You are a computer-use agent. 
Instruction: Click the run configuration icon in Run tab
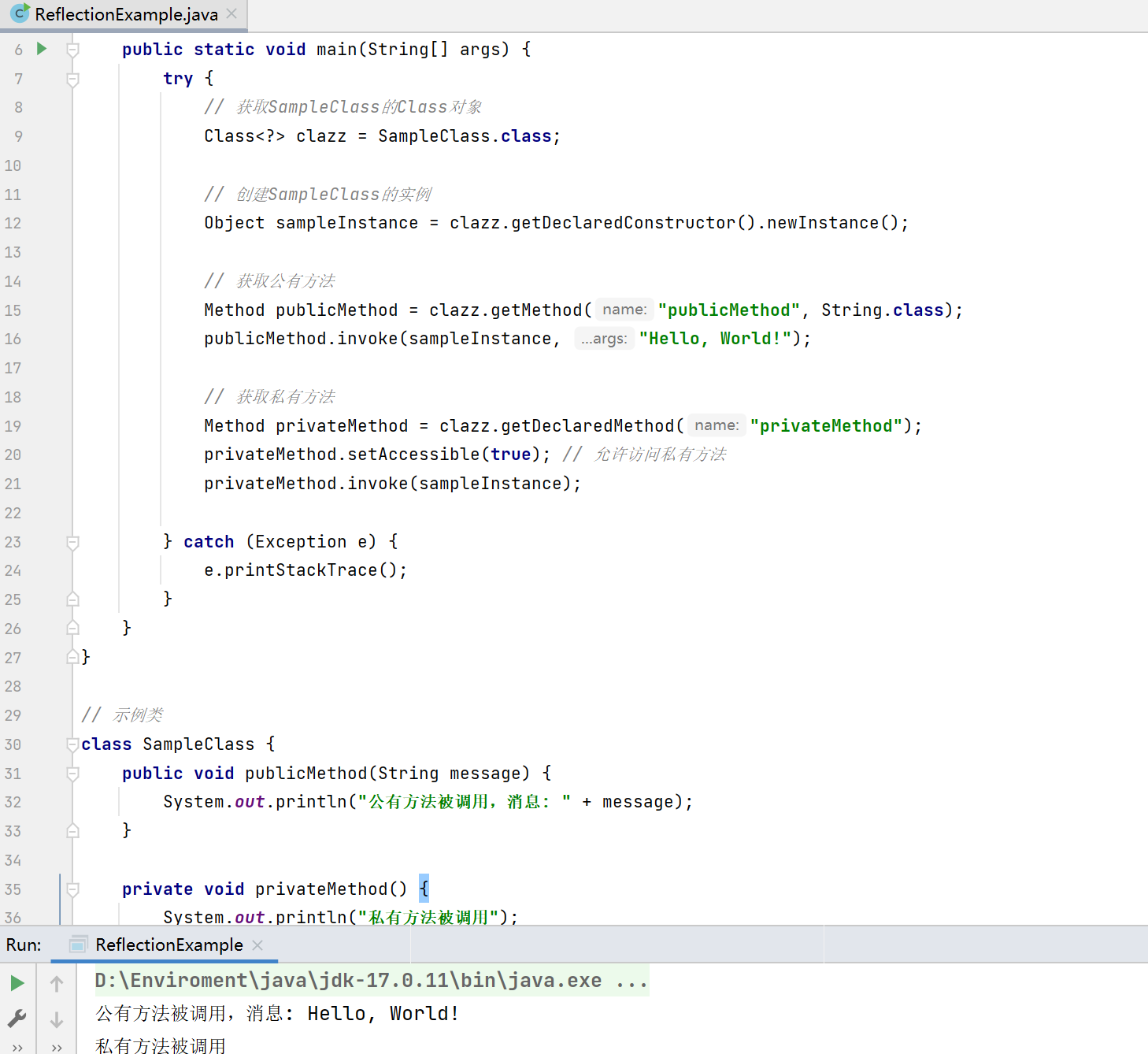(78, 945)
